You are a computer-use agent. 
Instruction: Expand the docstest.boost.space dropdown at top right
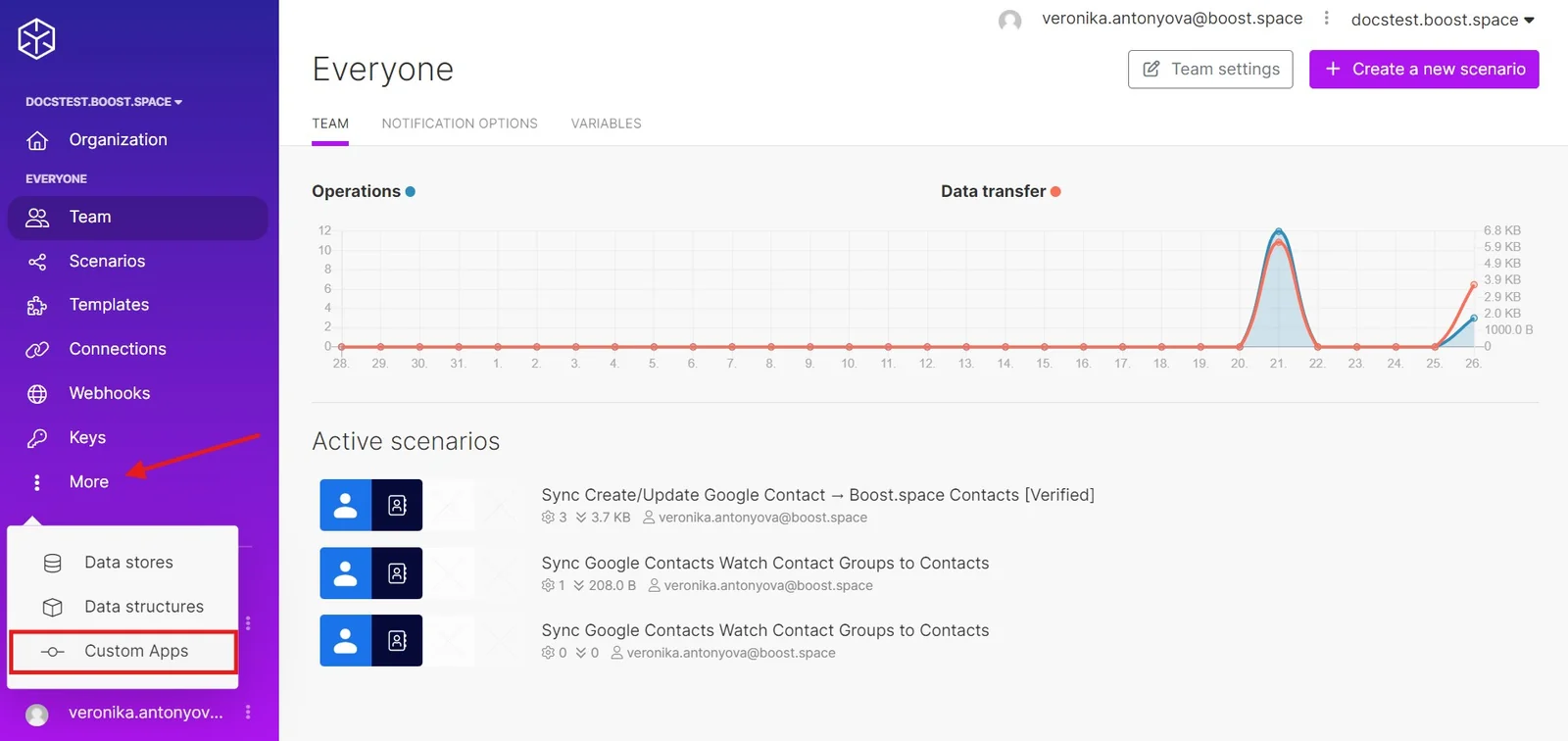[1443, 20]
